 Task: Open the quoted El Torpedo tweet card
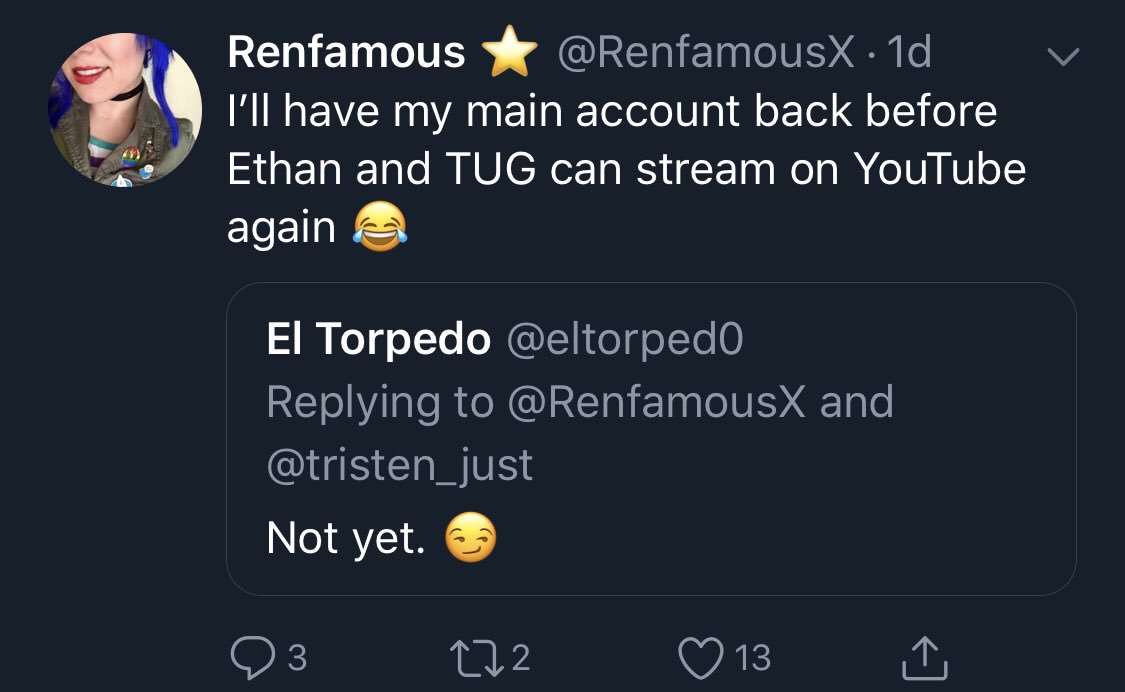[x=651, y=439]
